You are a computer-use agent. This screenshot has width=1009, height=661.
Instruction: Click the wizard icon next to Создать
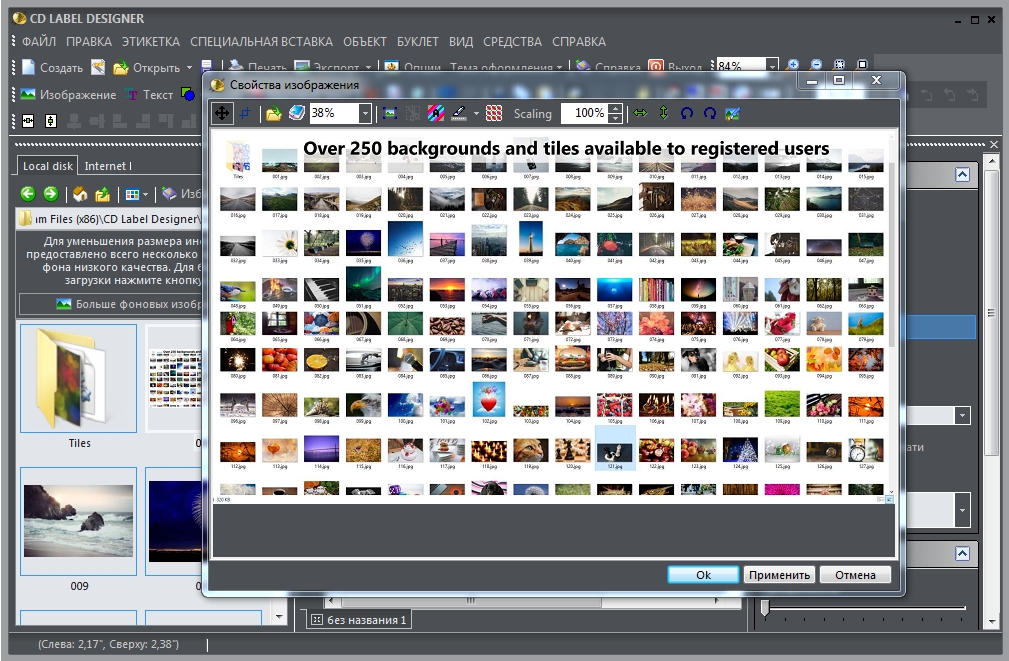point(98,67)
